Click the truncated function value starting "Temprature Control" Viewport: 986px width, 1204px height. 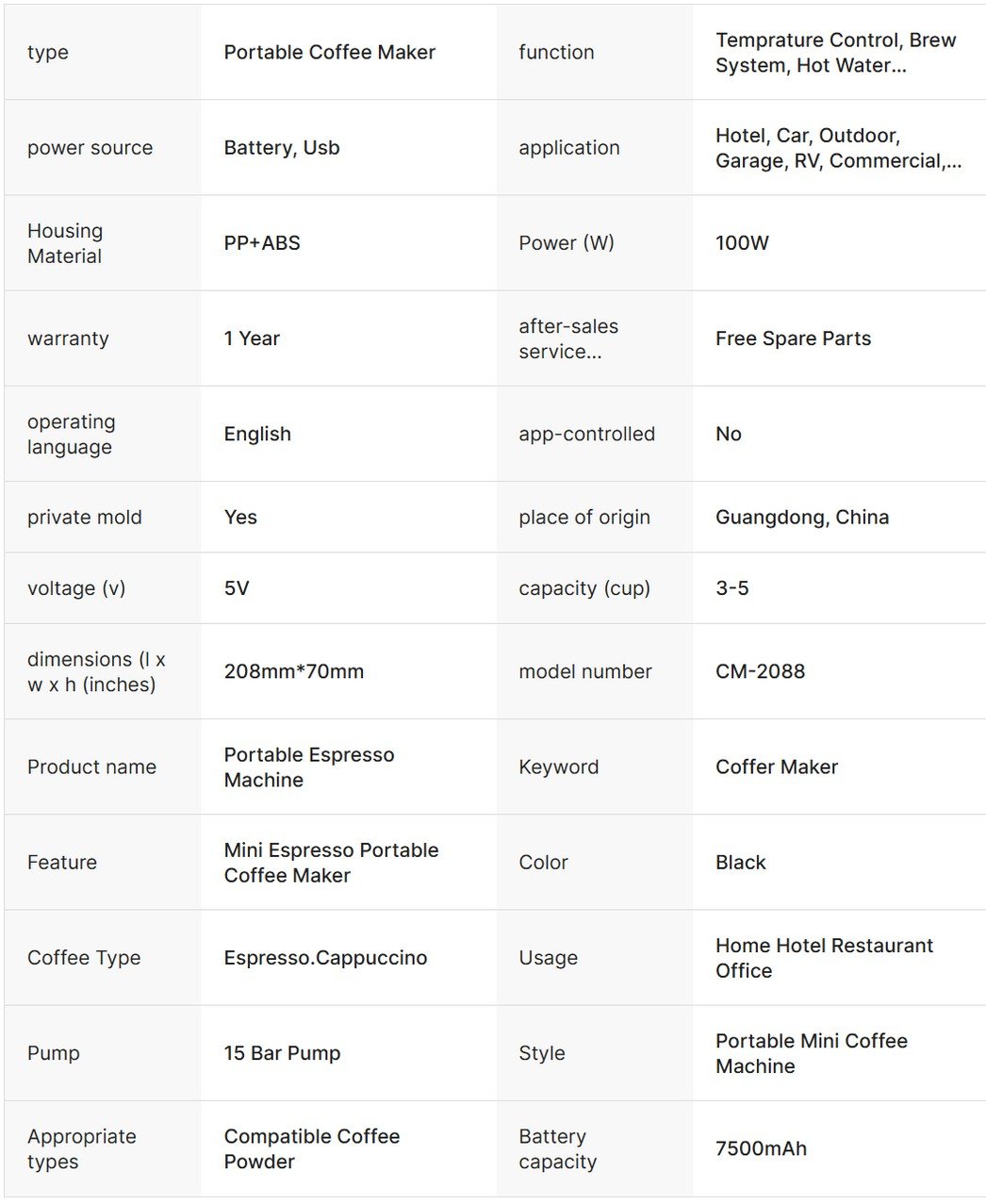tap(835, 53)
